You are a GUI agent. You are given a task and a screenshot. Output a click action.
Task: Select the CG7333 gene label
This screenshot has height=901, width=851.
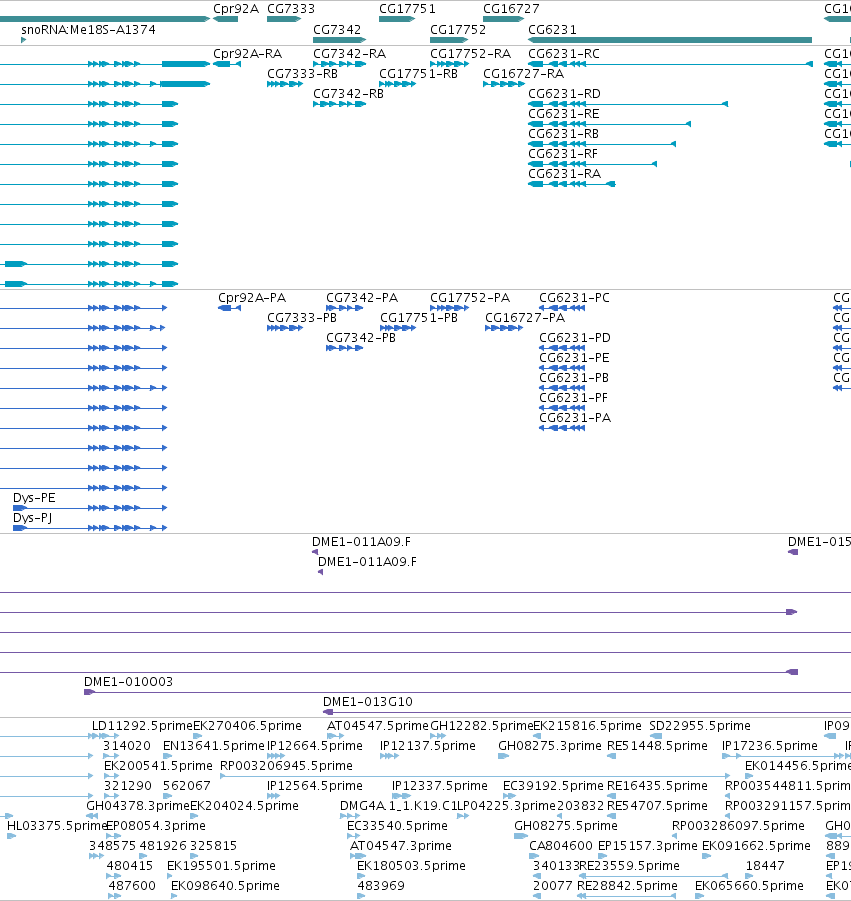[291, 9]
